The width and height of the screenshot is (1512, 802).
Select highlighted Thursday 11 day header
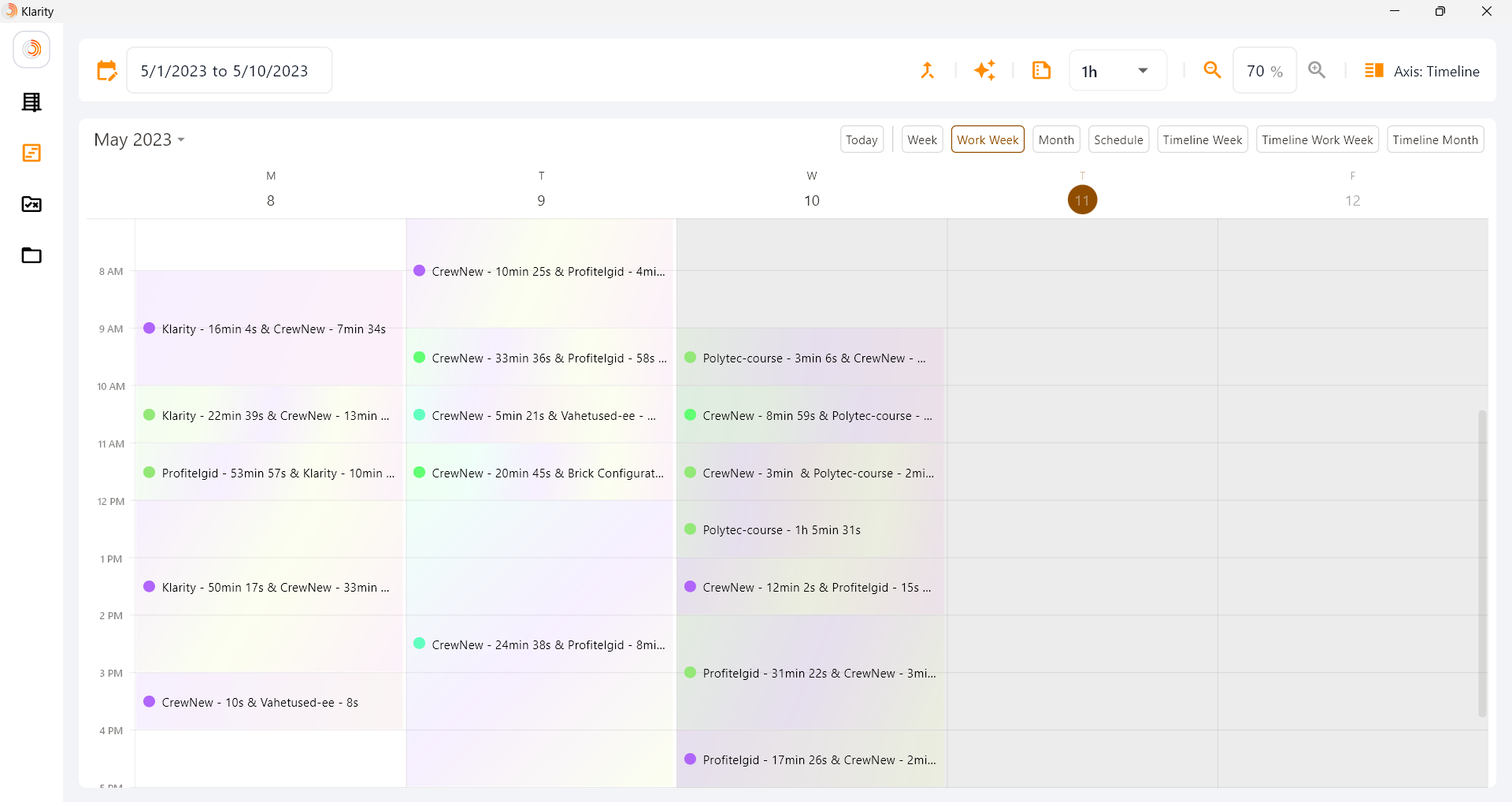point(1082,199)
